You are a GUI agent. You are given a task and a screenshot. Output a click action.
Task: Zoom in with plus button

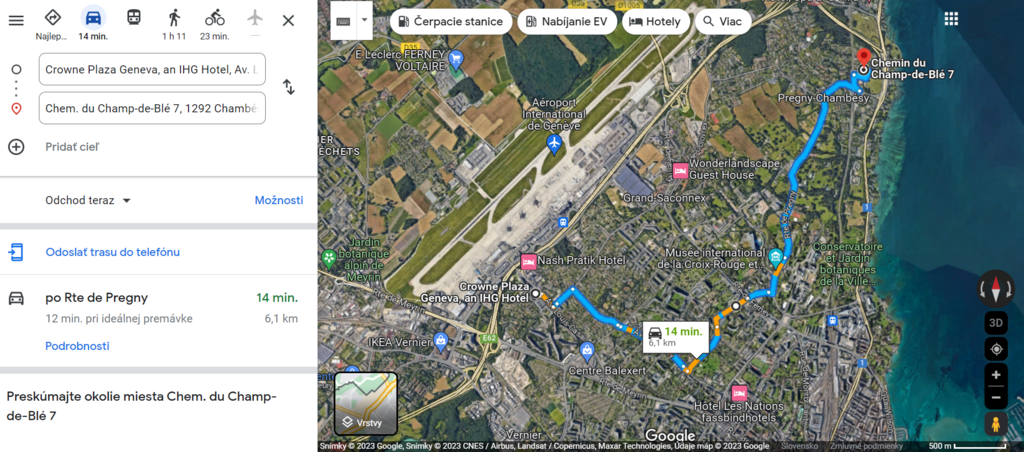point(996,375)
